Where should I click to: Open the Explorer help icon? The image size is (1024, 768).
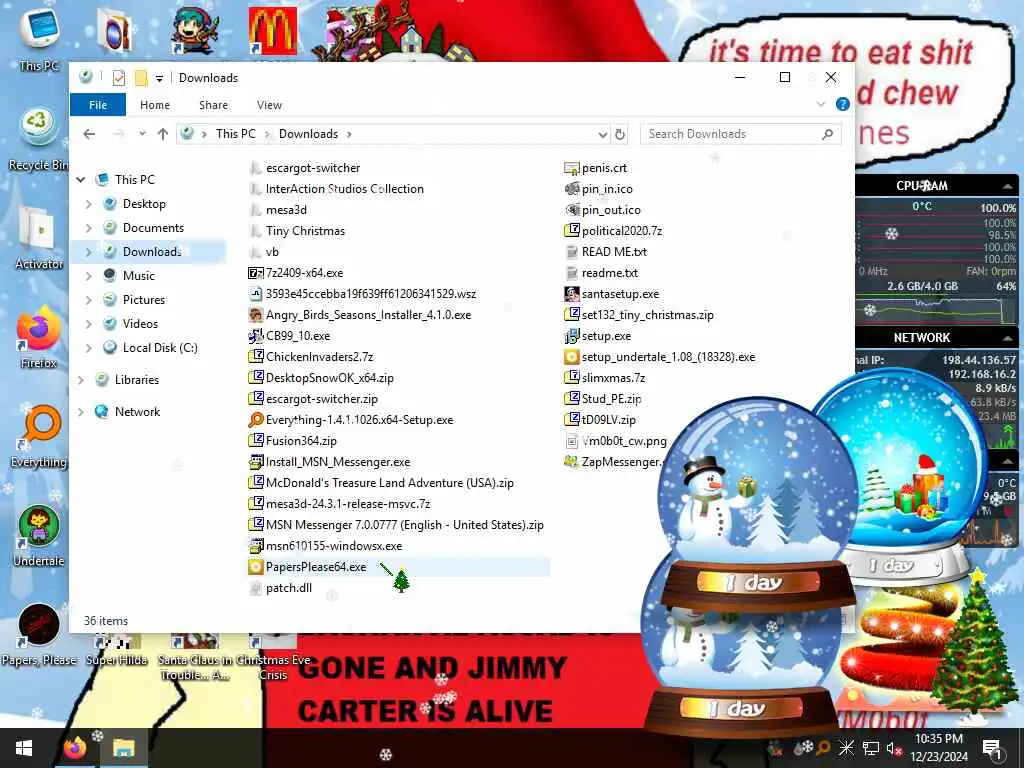click(842, 104)
